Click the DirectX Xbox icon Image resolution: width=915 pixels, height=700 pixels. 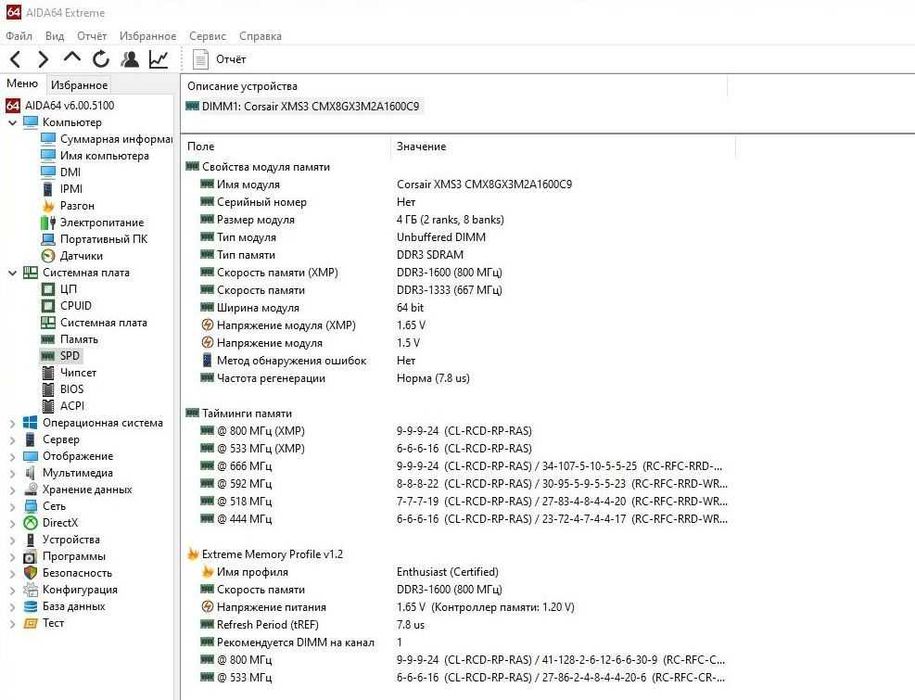tap(30, 523)
